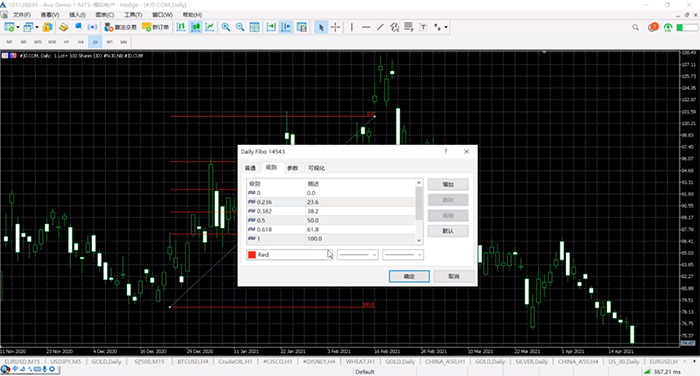
Task: Click the yellow Market Watch toolbar icon
Action: point(47,27)
